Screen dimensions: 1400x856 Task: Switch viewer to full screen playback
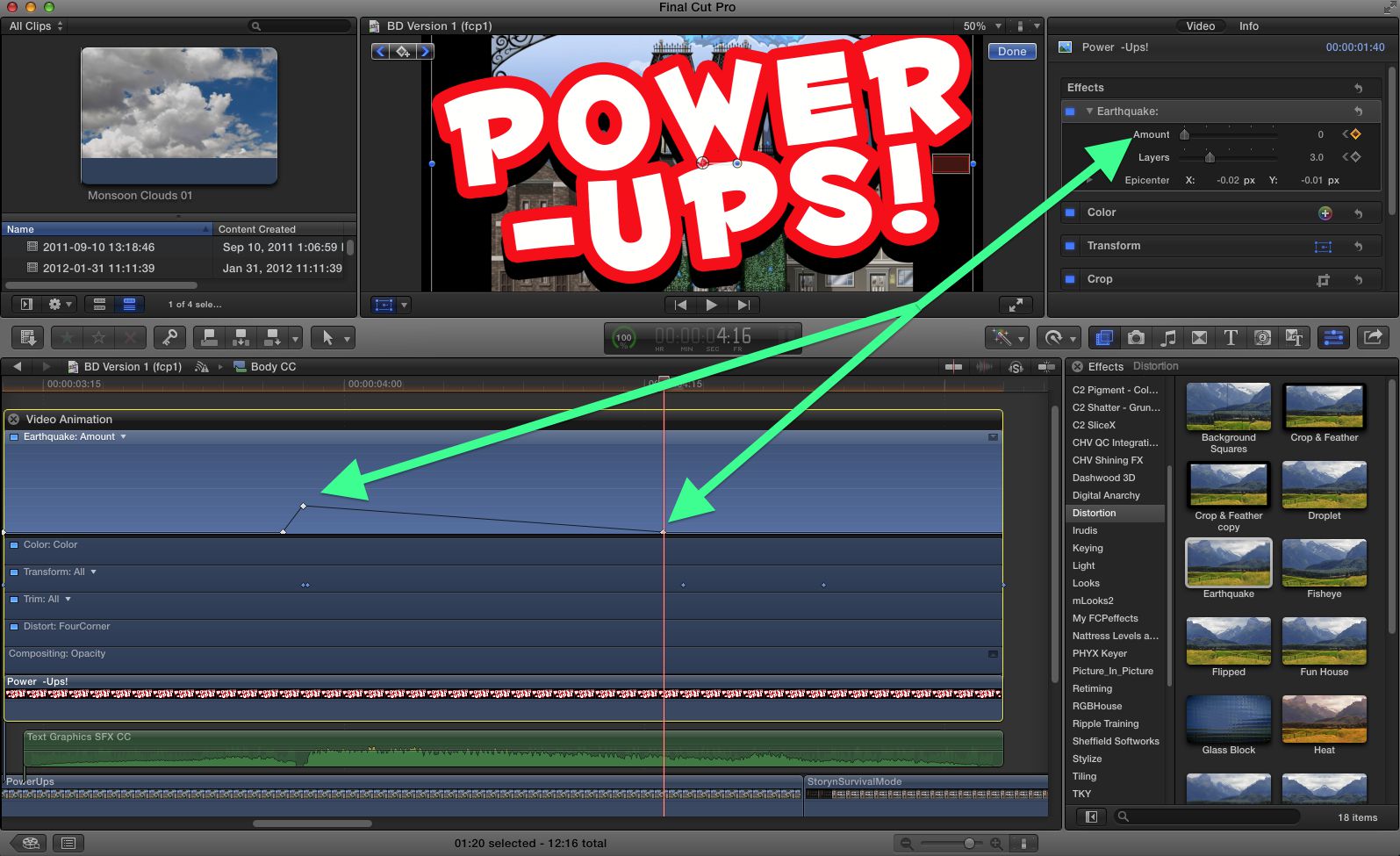1016,305
